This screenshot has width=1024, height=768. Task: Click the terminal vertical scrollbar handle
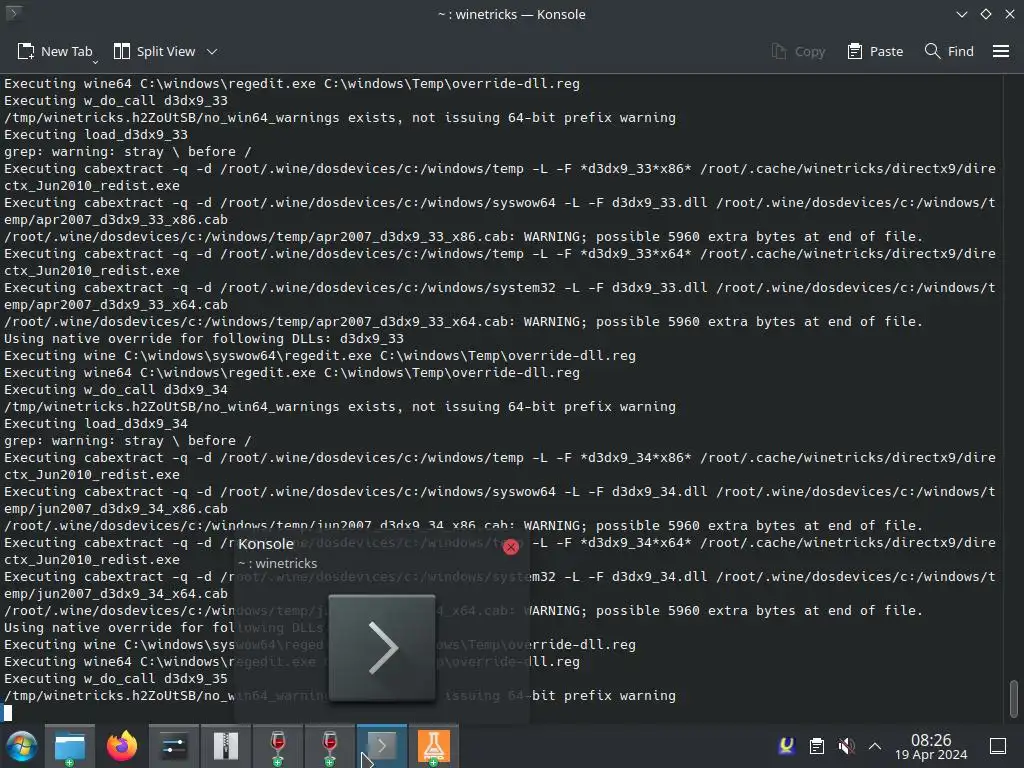click(x=1014, y=697)
